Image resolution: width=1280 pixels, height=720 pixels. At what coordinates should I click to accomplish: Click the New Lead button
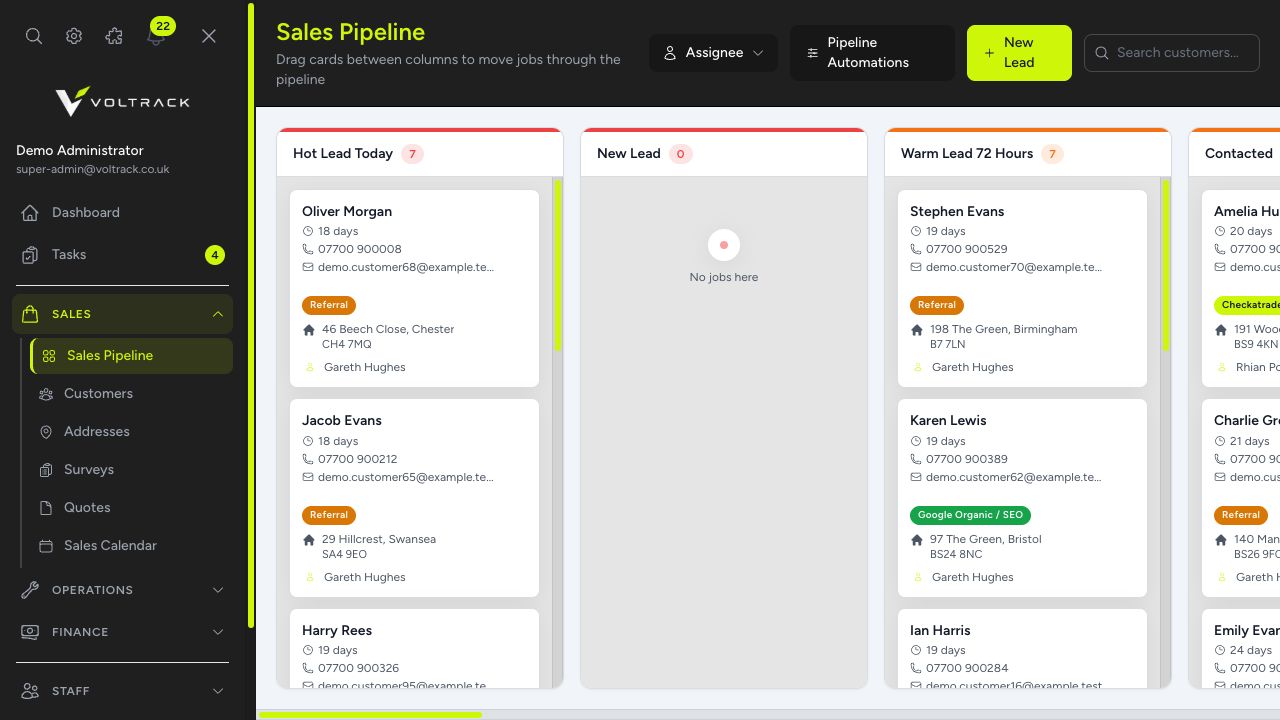pos(1019,53)
